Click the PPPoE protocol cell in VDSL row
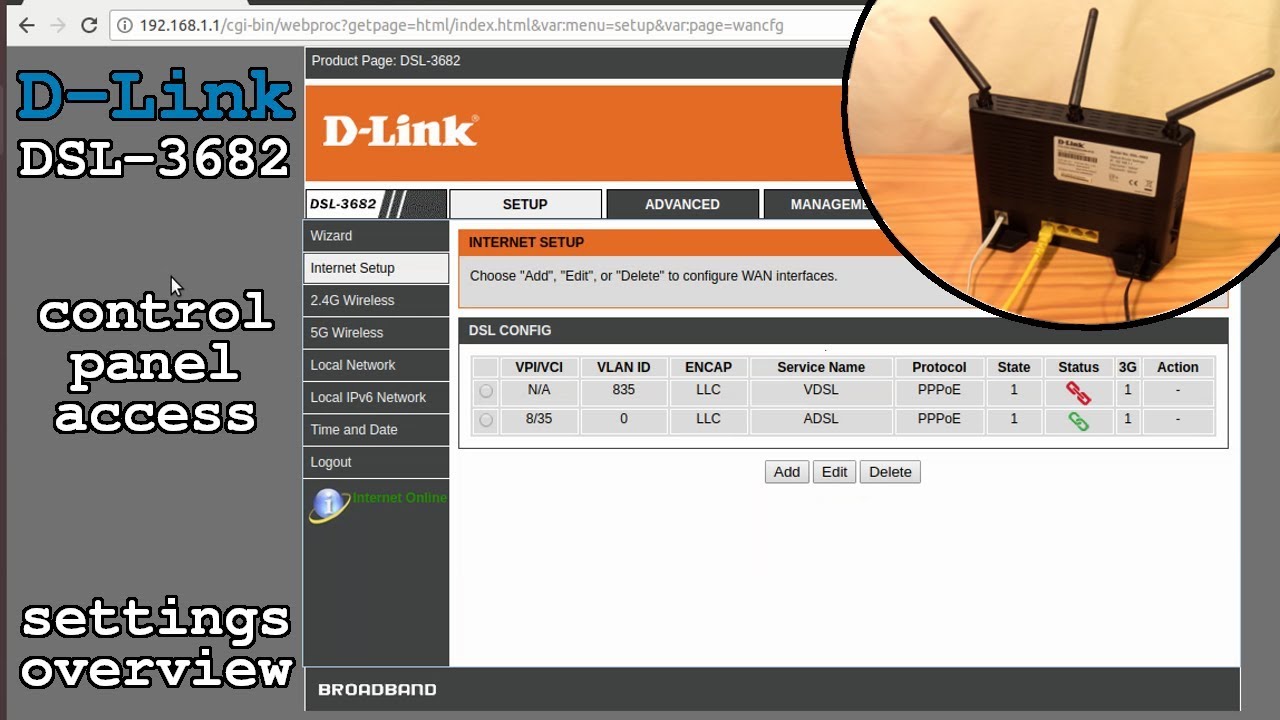The width and height of the screenshot is (1280, 720). tap(939, 390)
